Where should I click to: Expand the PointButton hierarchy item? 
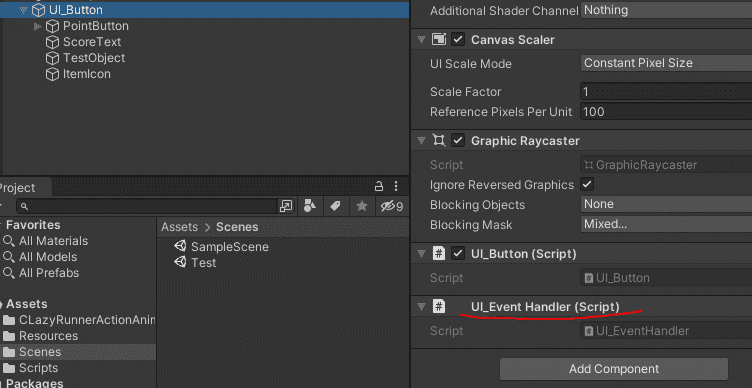37,26
